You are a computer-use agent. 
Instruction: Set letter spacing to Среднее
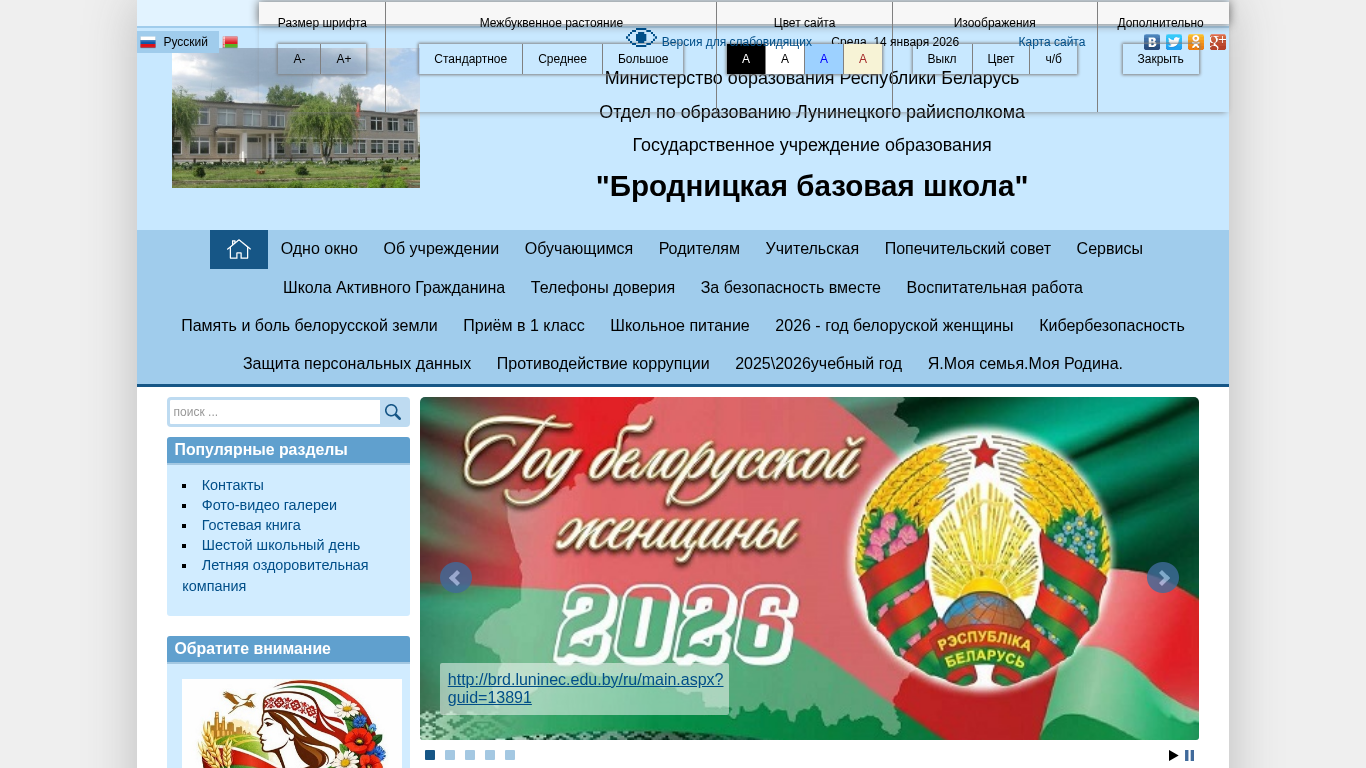click(562, 59)
